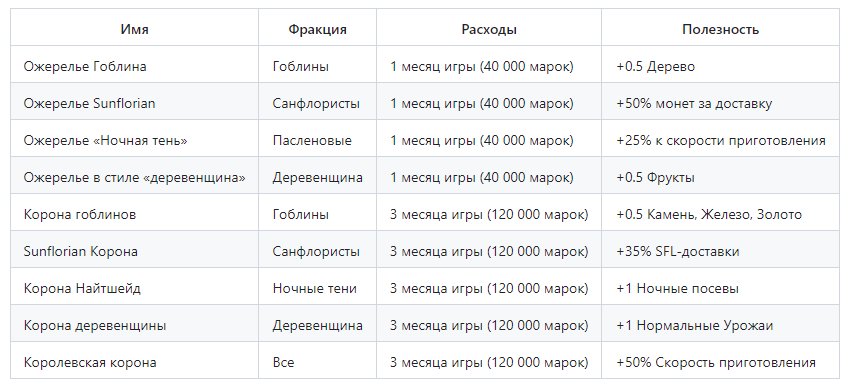Click the Пасленовые faction cell
This screenshot has height=387, width=854.
tap(318, 140)
